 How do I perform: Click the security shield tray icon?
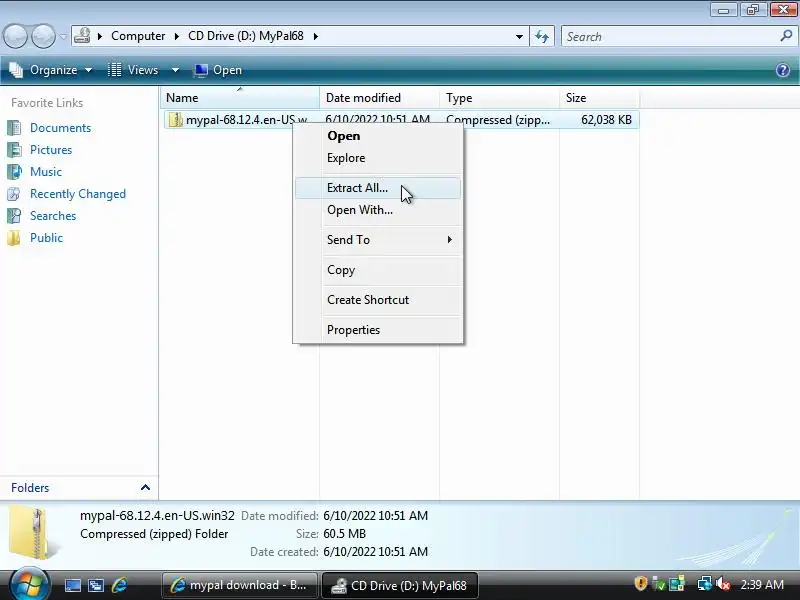(641, 583)
